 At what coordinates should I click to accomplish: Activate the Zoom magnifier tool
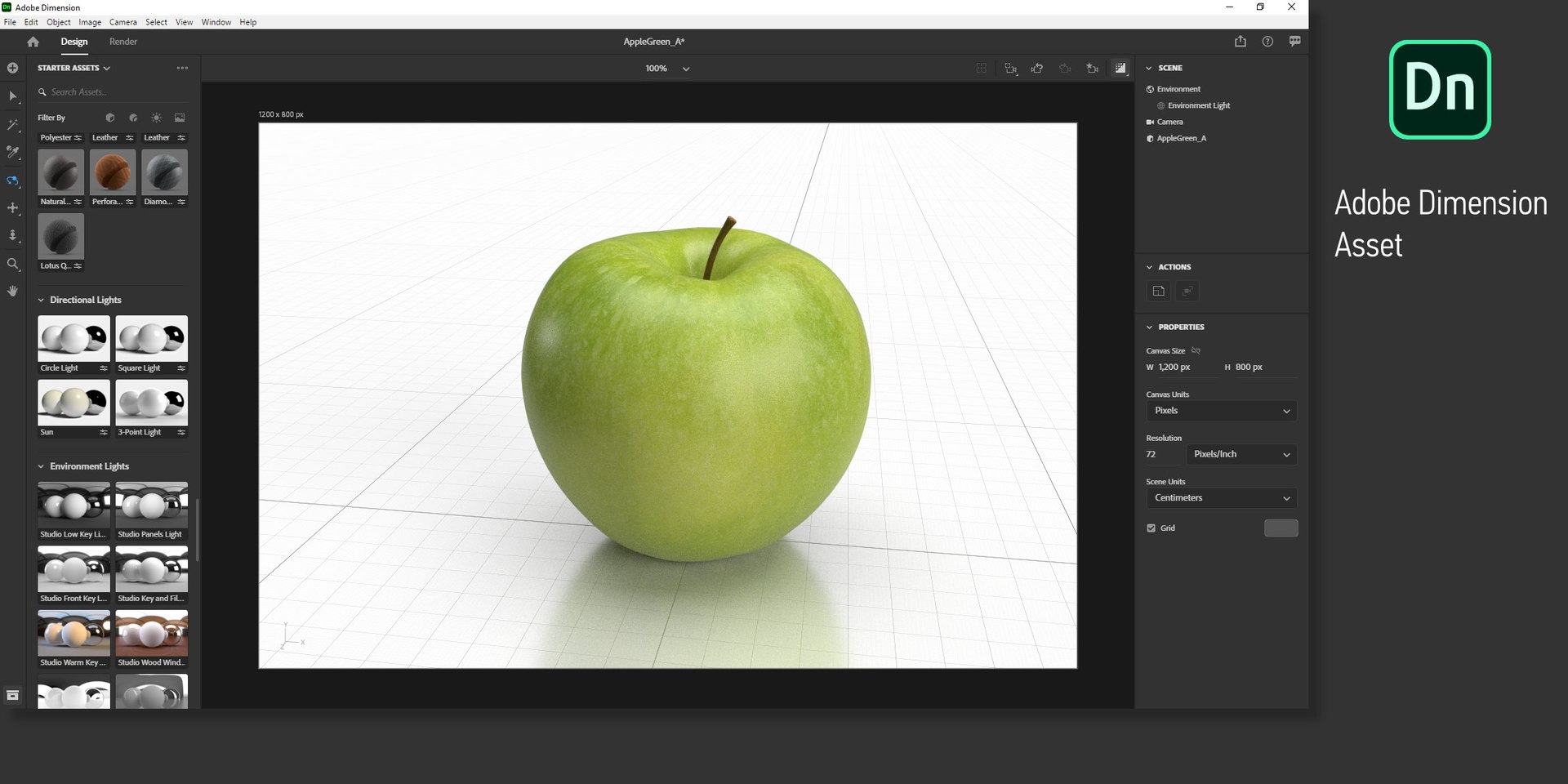pyautogui.click(x=12, y=264)
